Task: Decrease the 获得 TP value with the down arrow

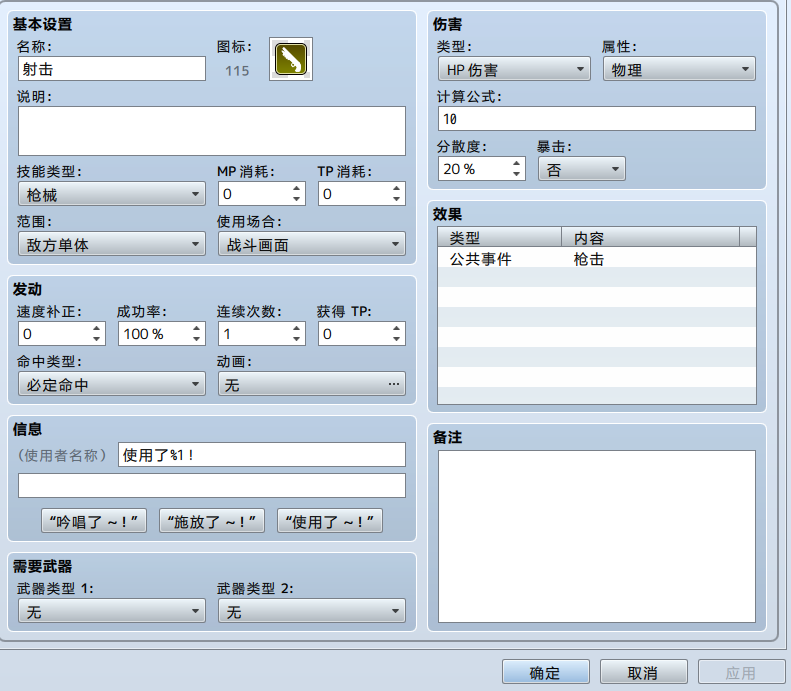Action: (x=397, y=339)
